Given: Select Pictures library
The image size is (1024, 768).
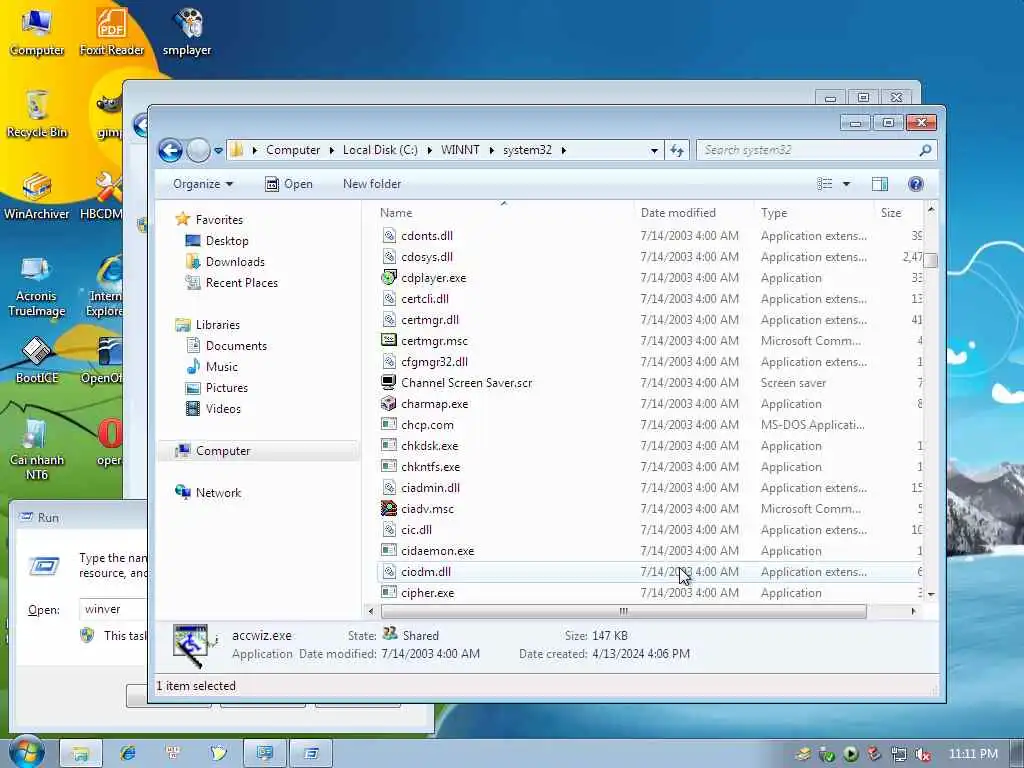Looking at the screenshot, I should (x=217, y=387).
